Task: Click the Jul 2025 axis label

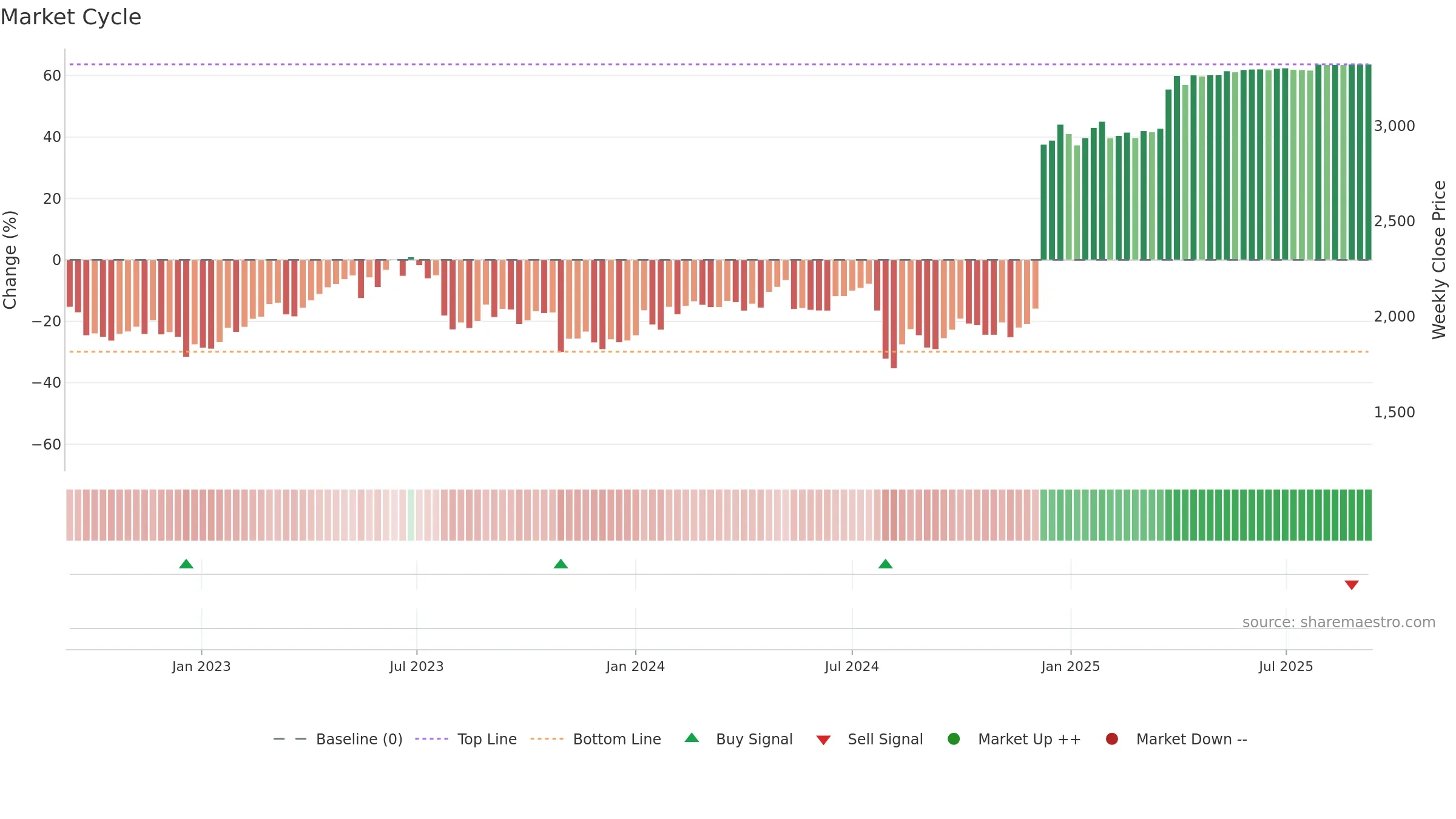Action: 1286,667
